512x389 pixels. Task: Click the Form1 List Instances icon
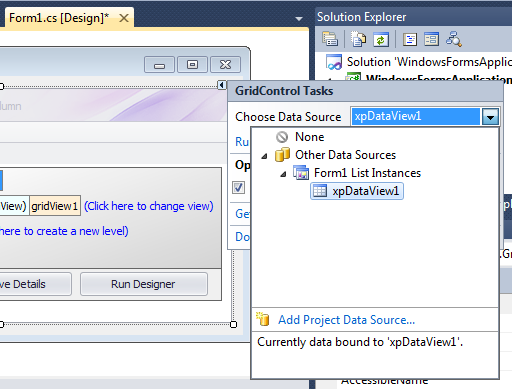(301, 173)
